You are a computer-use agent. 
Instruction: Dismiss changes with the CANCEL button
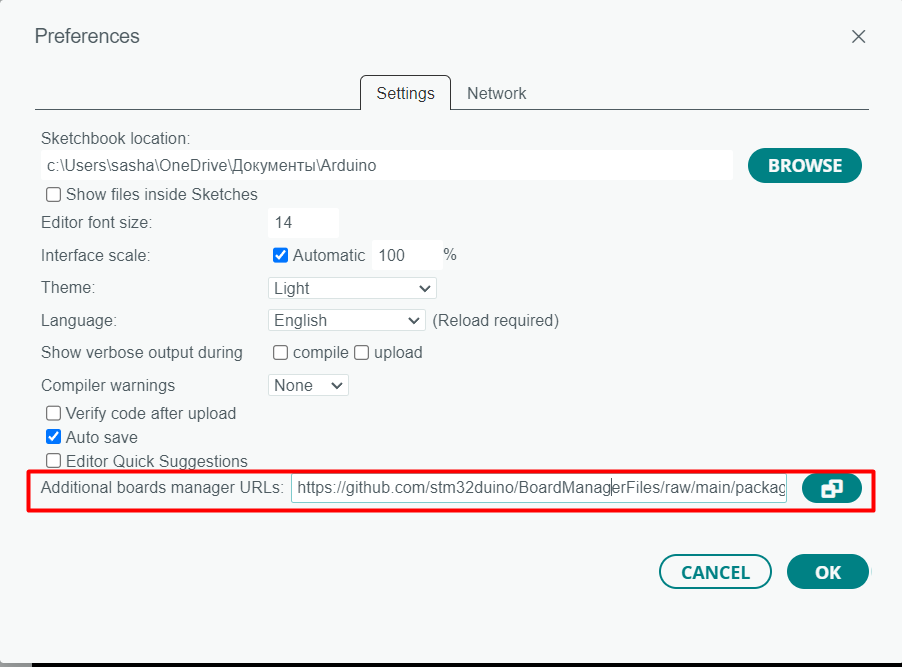click(x=715, y=571)
